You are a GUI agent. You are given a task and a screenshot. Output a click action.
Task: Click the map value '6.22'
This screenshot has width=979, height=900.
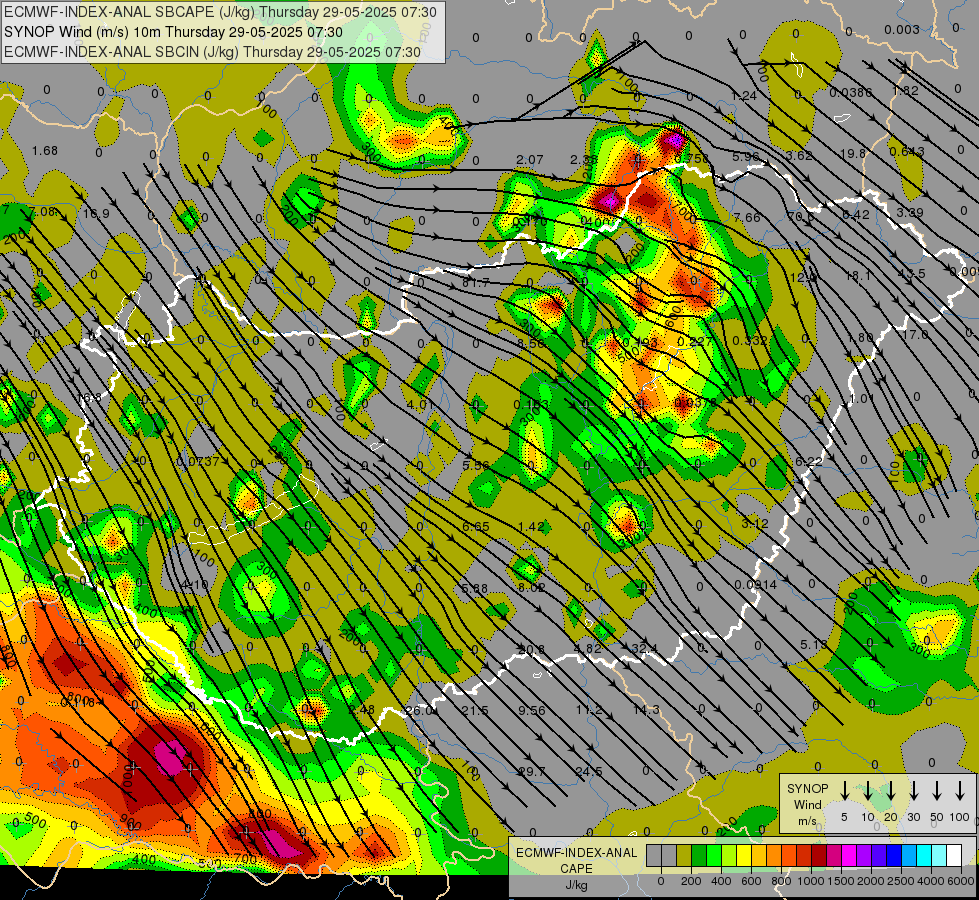click(x=809, y=461)
